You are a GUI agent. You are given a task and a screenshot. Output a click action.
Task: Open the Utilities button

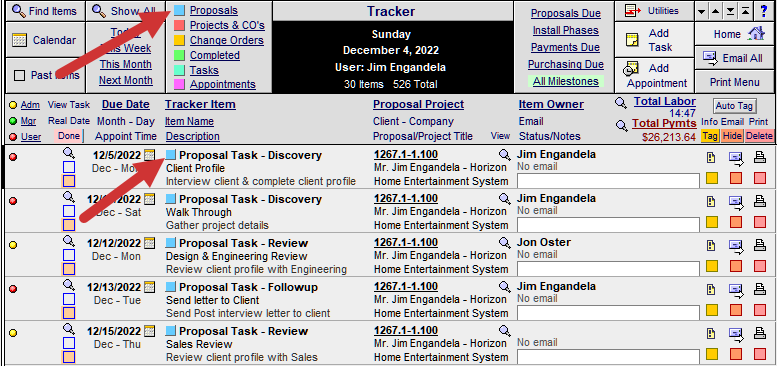tap(654, 11)
